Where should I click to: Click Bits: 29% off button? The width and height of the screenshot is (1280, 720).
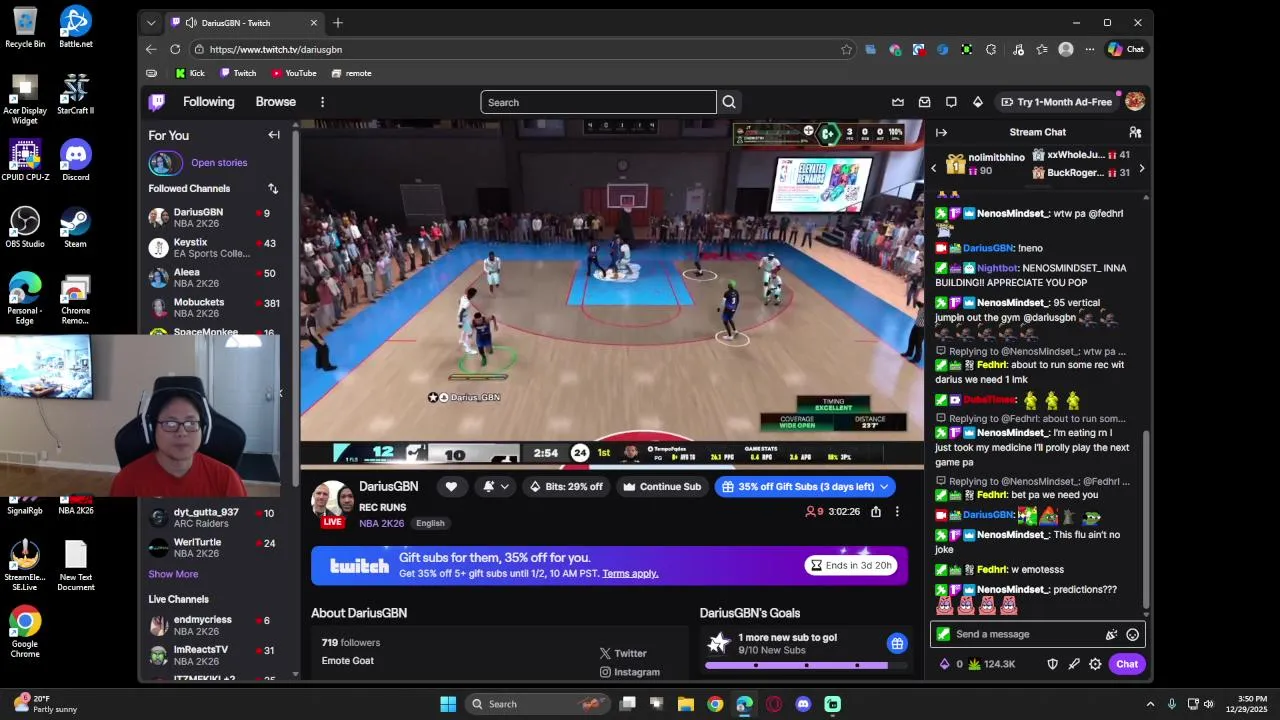click(566, 487)
